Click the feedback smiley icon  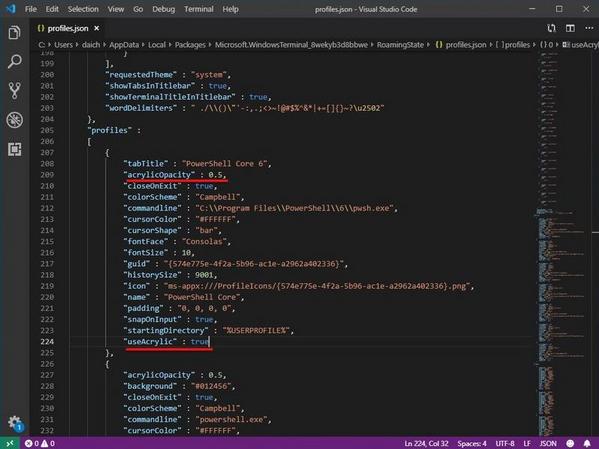570,443
